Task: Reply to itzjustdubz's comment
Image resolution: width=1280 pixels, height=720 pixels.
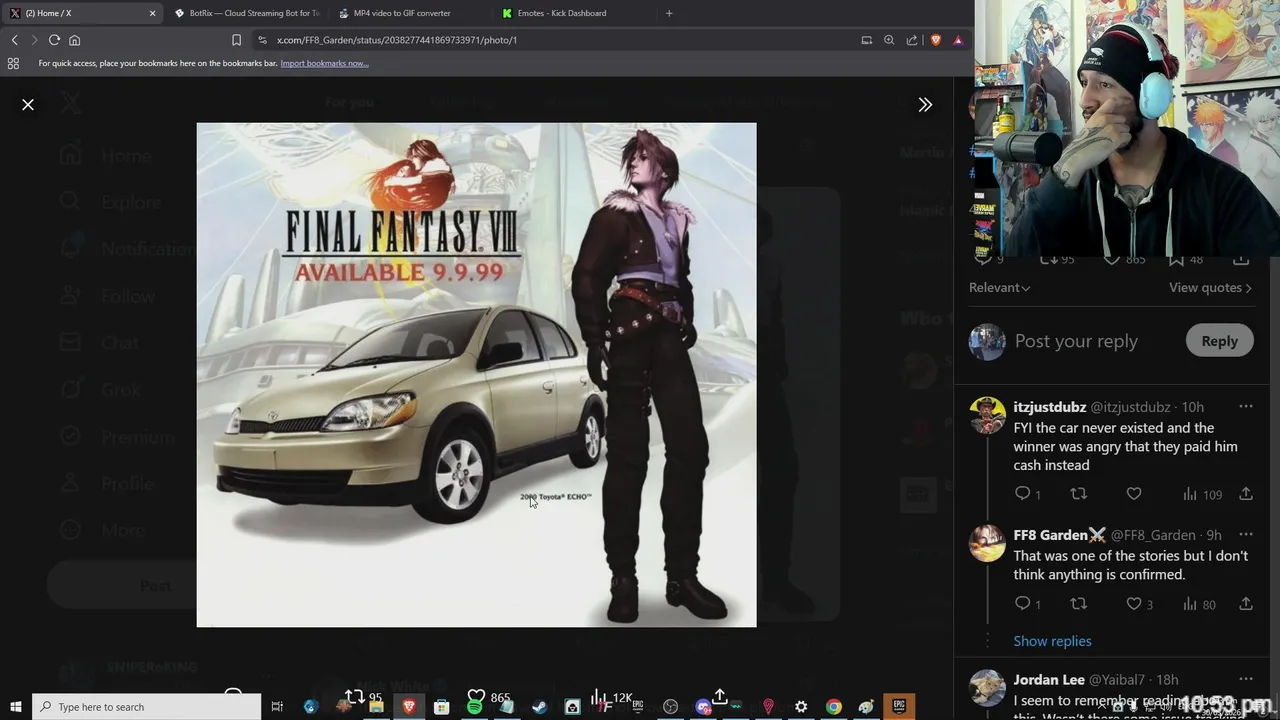Action: click(x=1022, y=494)
